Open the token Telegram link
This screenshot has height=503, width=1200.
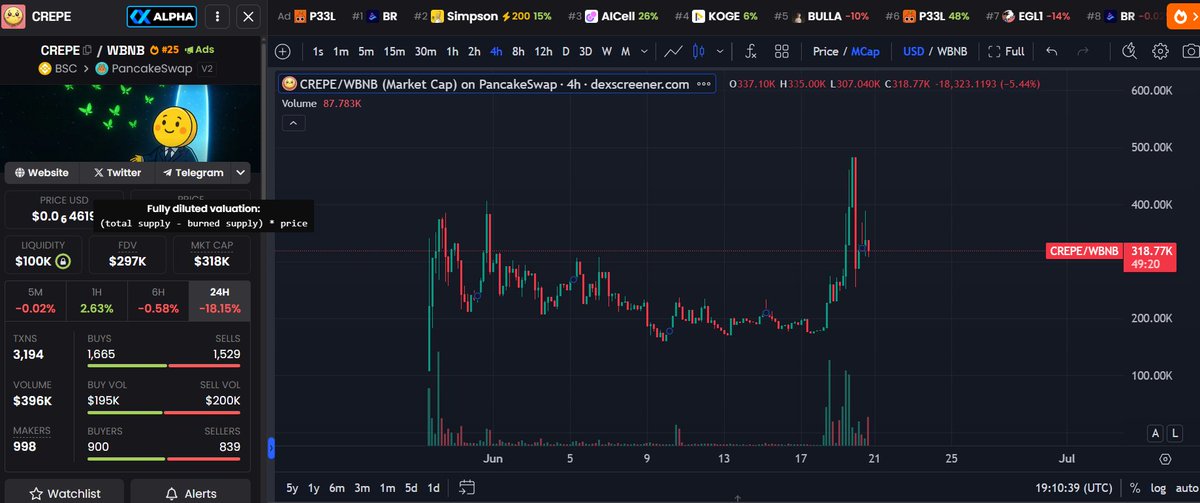click(194, 173)
